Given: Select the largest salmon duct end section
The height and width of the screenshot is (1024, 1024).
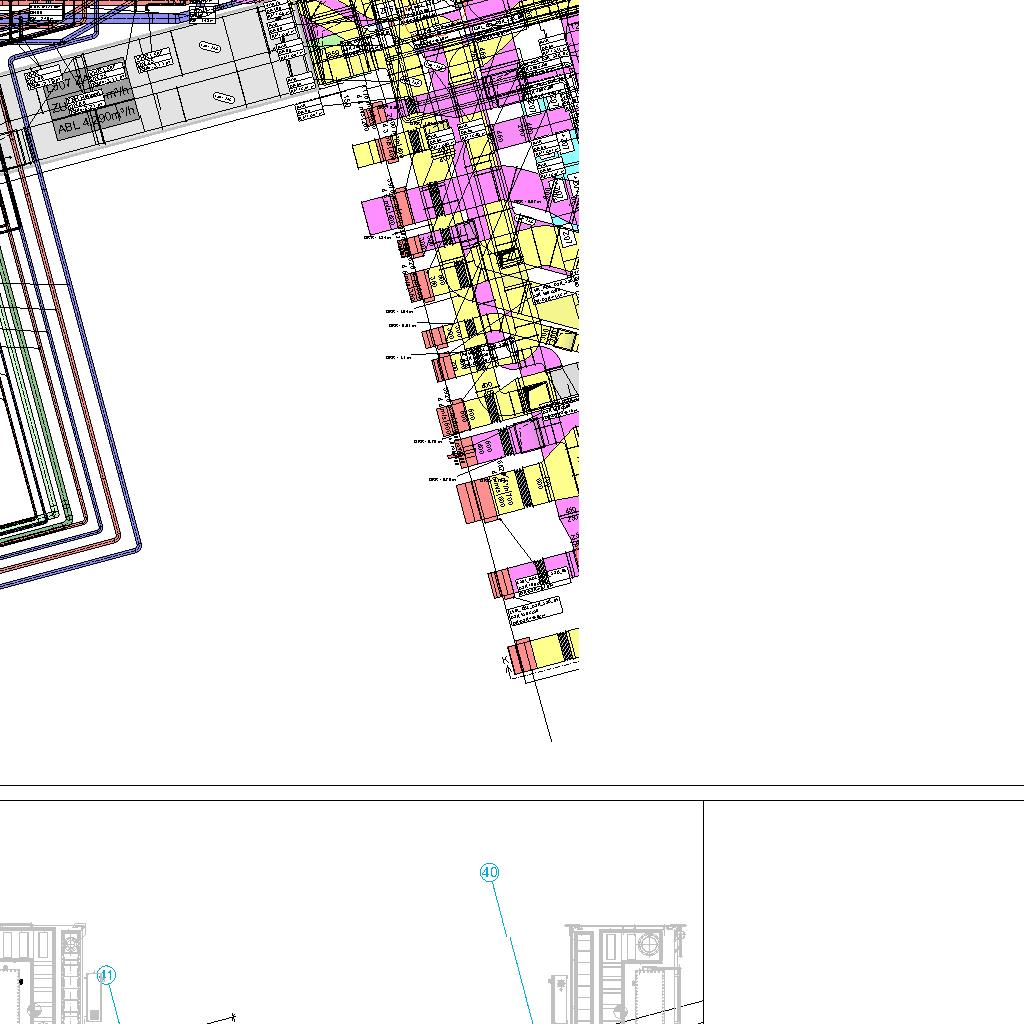Looking at the screenshot, I should 477,500.
